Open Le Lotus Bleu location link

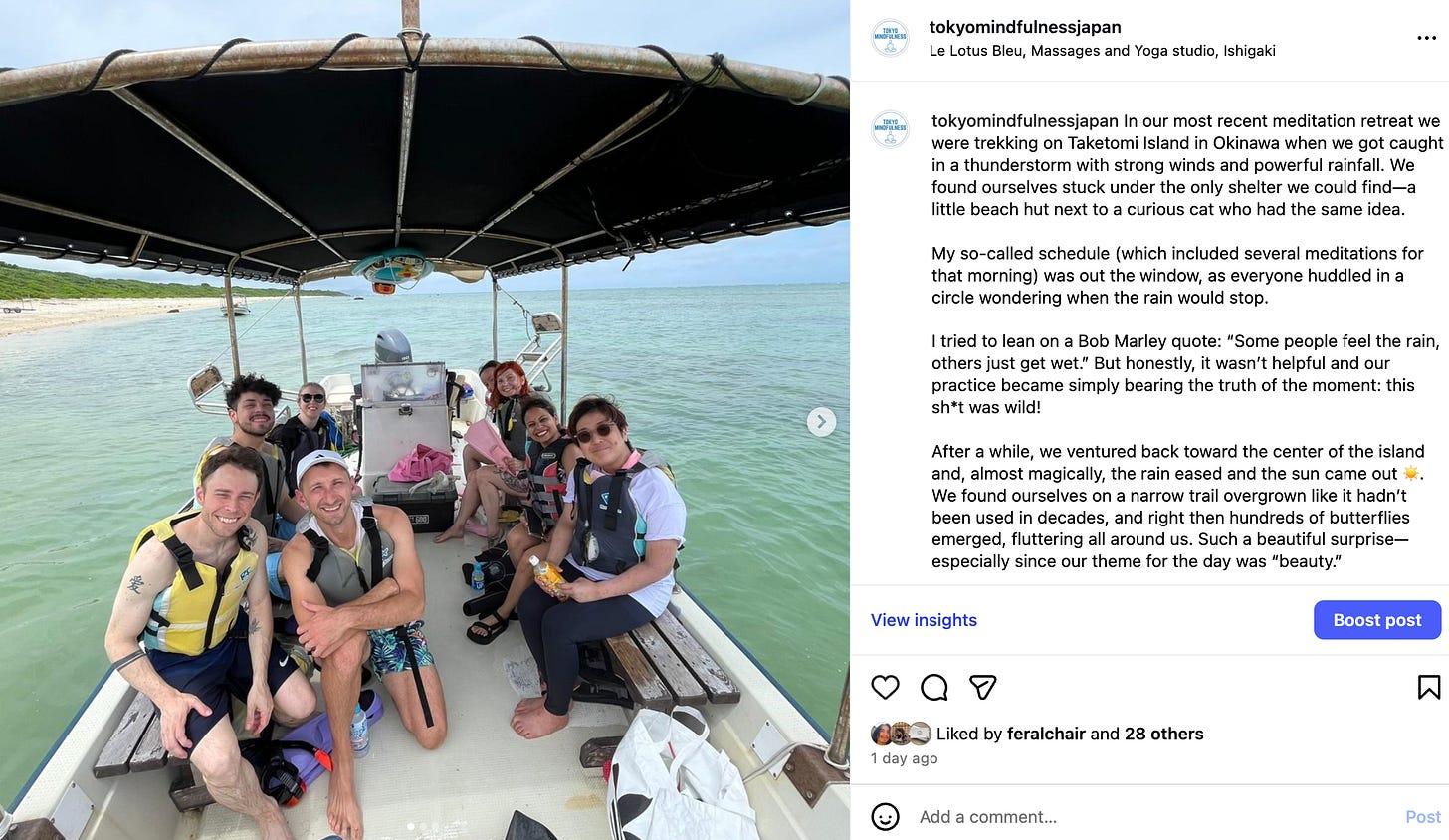(1102, 50)
